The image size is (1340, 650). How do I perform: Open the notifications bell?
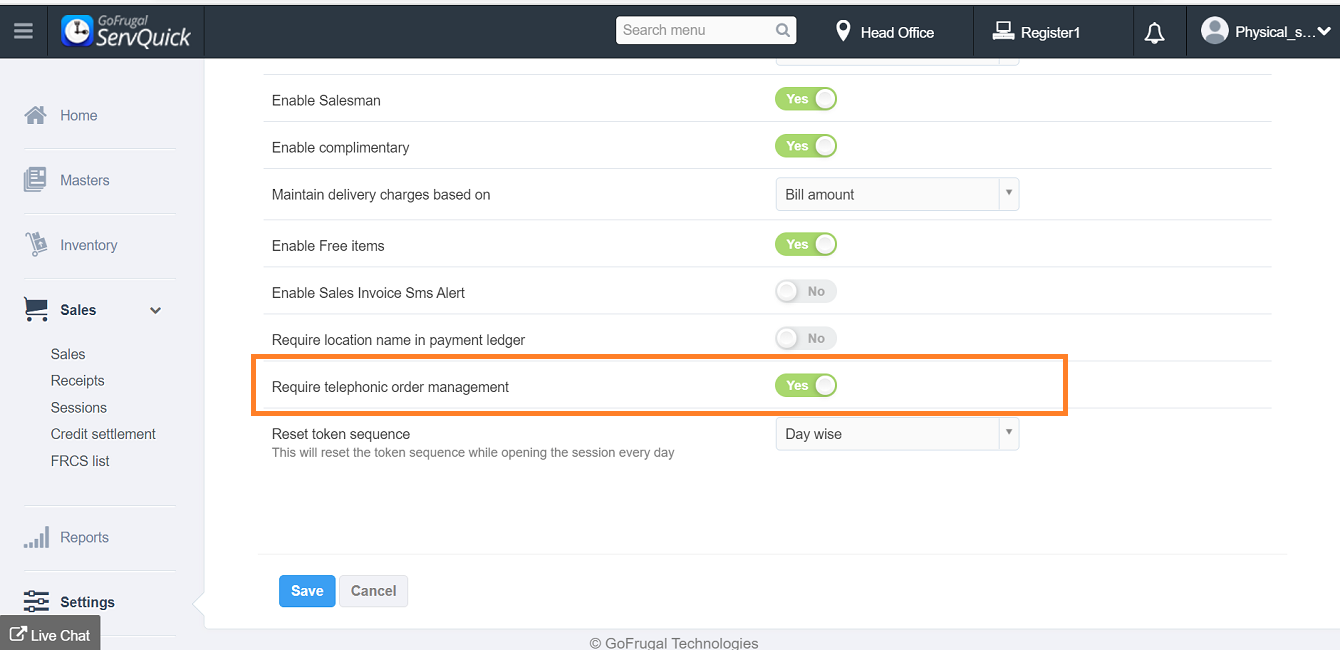[x=1154, y=33]
